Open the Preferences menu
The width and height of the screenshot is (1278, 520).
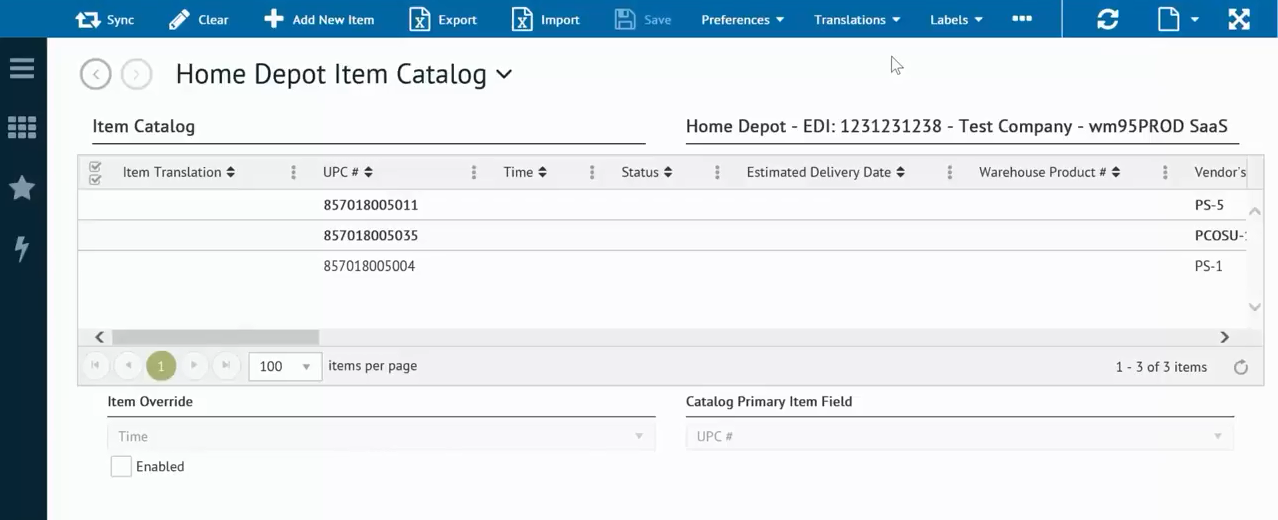coord(742,19)
